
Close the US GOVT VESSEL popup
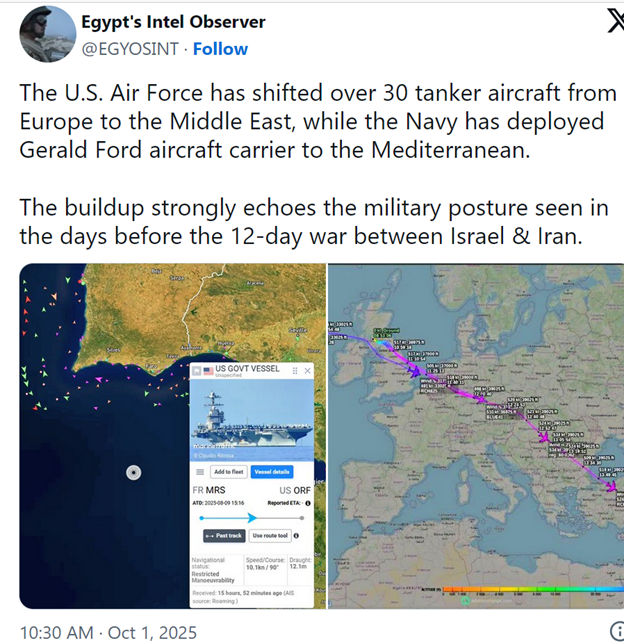coord(308,371)
